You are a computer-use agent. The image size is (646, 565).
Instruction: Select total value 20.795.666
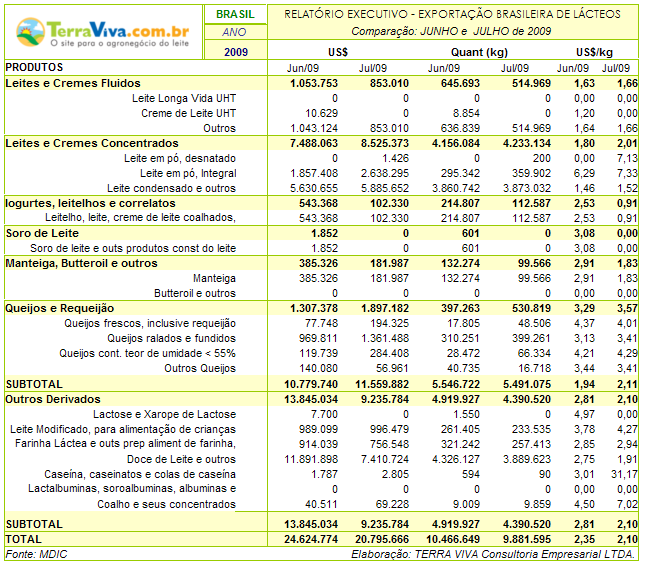point(382,539)
